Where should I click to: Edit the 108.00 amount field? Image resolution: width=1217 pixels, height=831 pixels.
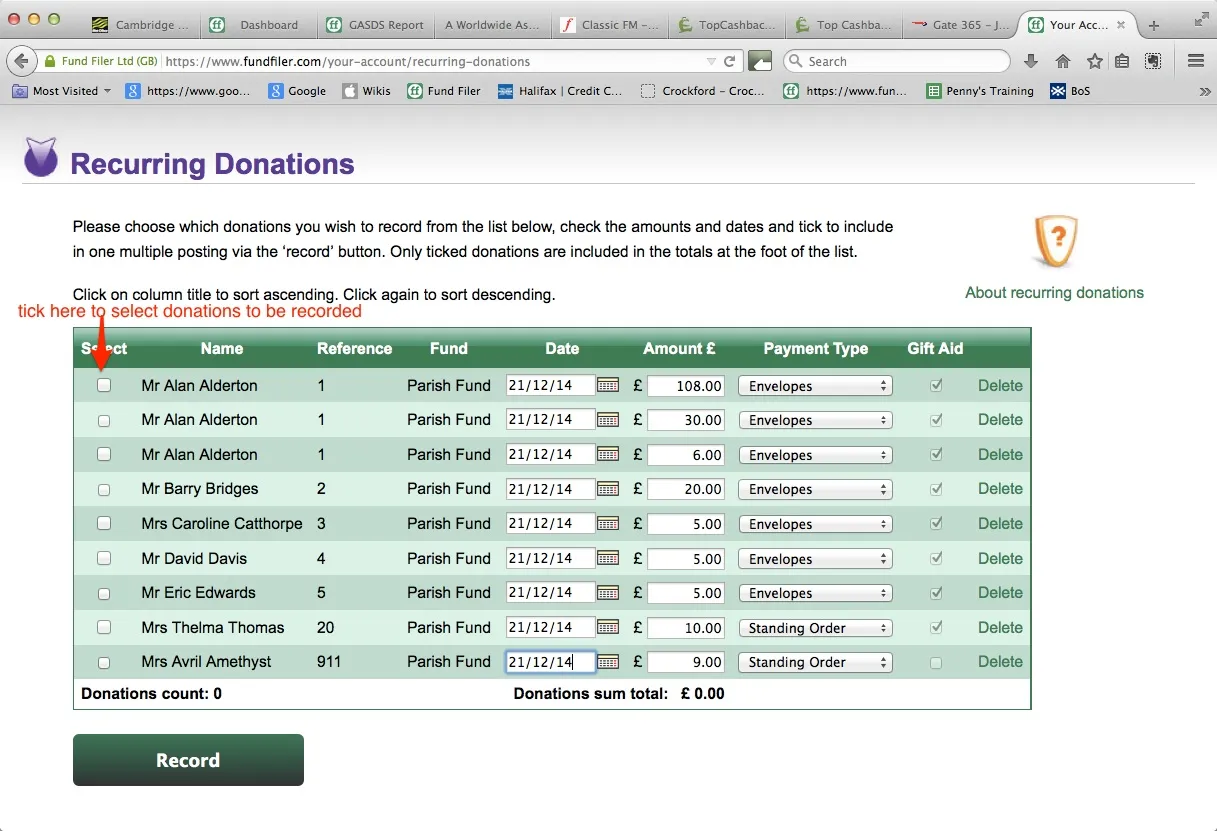pos(686,386)
